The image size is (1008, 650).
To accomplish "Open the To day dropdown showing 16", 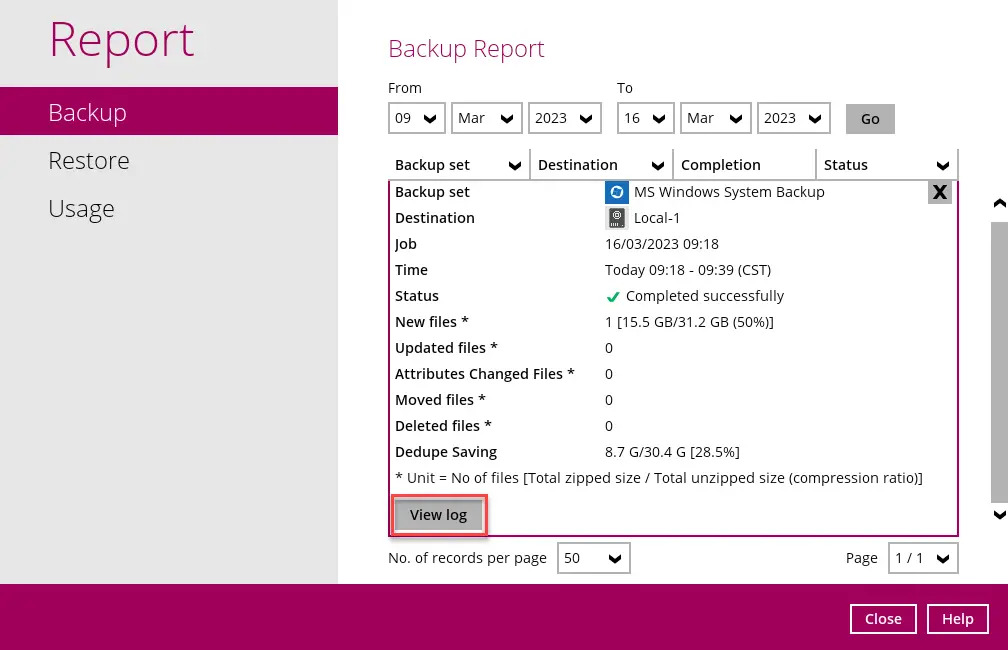I will click(x=645, y=118).
